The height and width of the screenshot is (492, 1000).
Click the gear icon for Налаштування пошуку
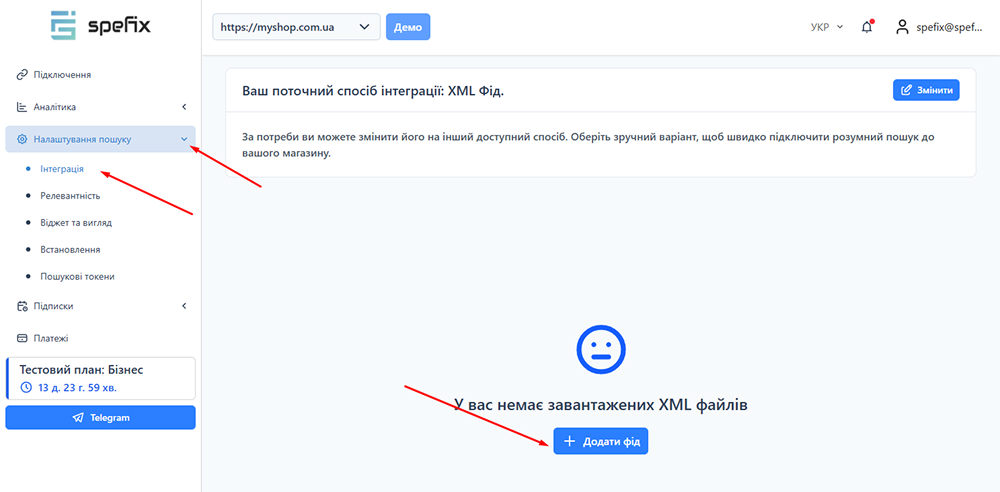22,139
